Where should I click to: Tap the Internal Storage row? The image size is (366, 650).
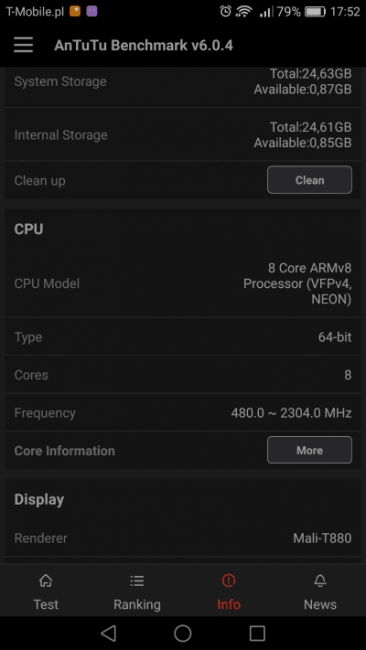point(183,135)
